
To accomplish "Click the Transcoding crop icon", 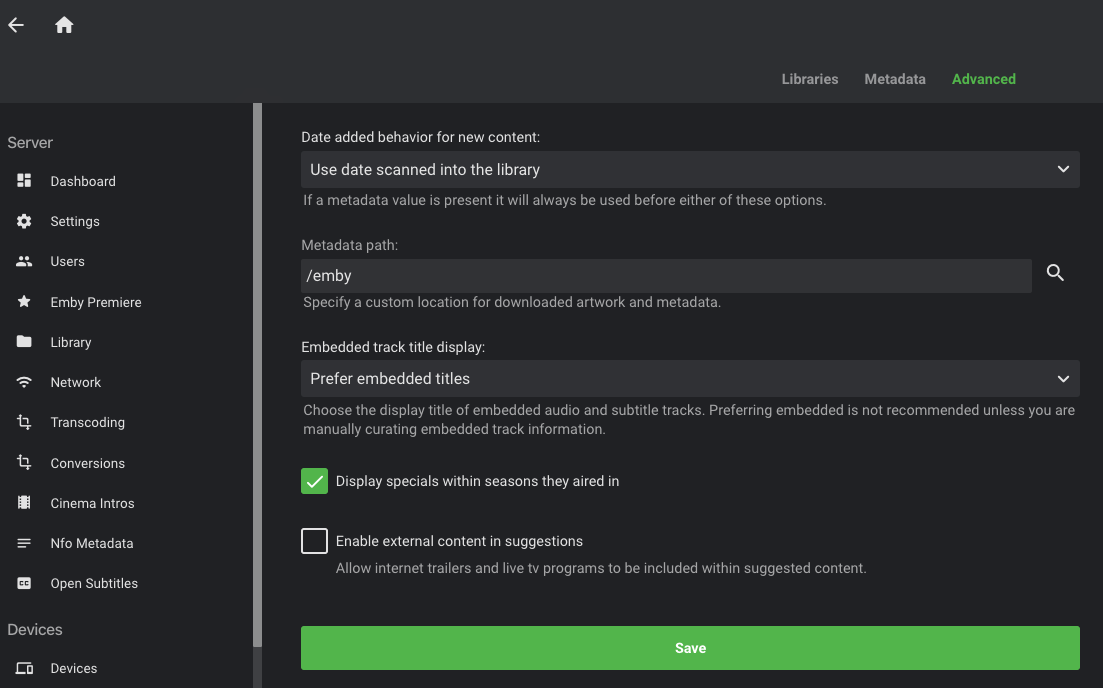I will 24,422.
